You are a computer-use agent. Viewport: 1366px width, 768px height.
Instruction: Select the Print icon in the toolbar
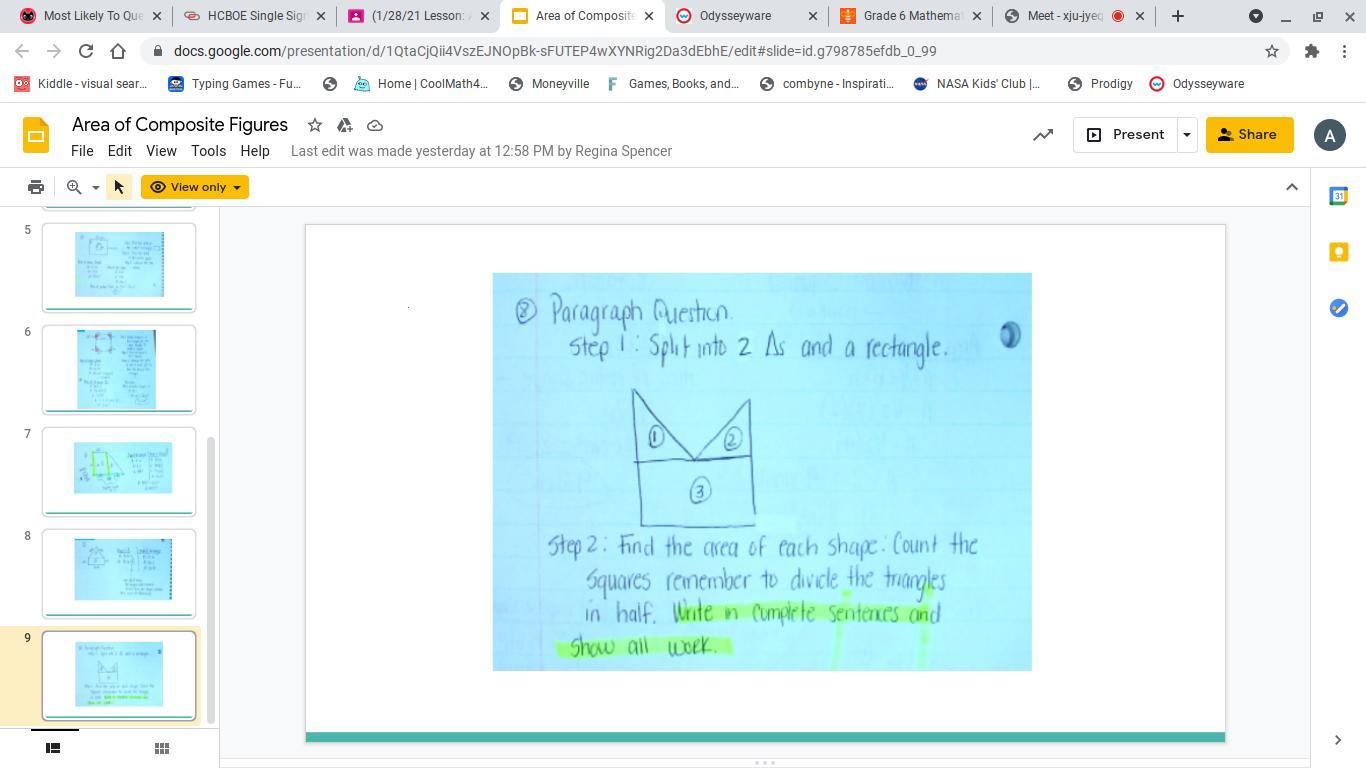(35, 187)
